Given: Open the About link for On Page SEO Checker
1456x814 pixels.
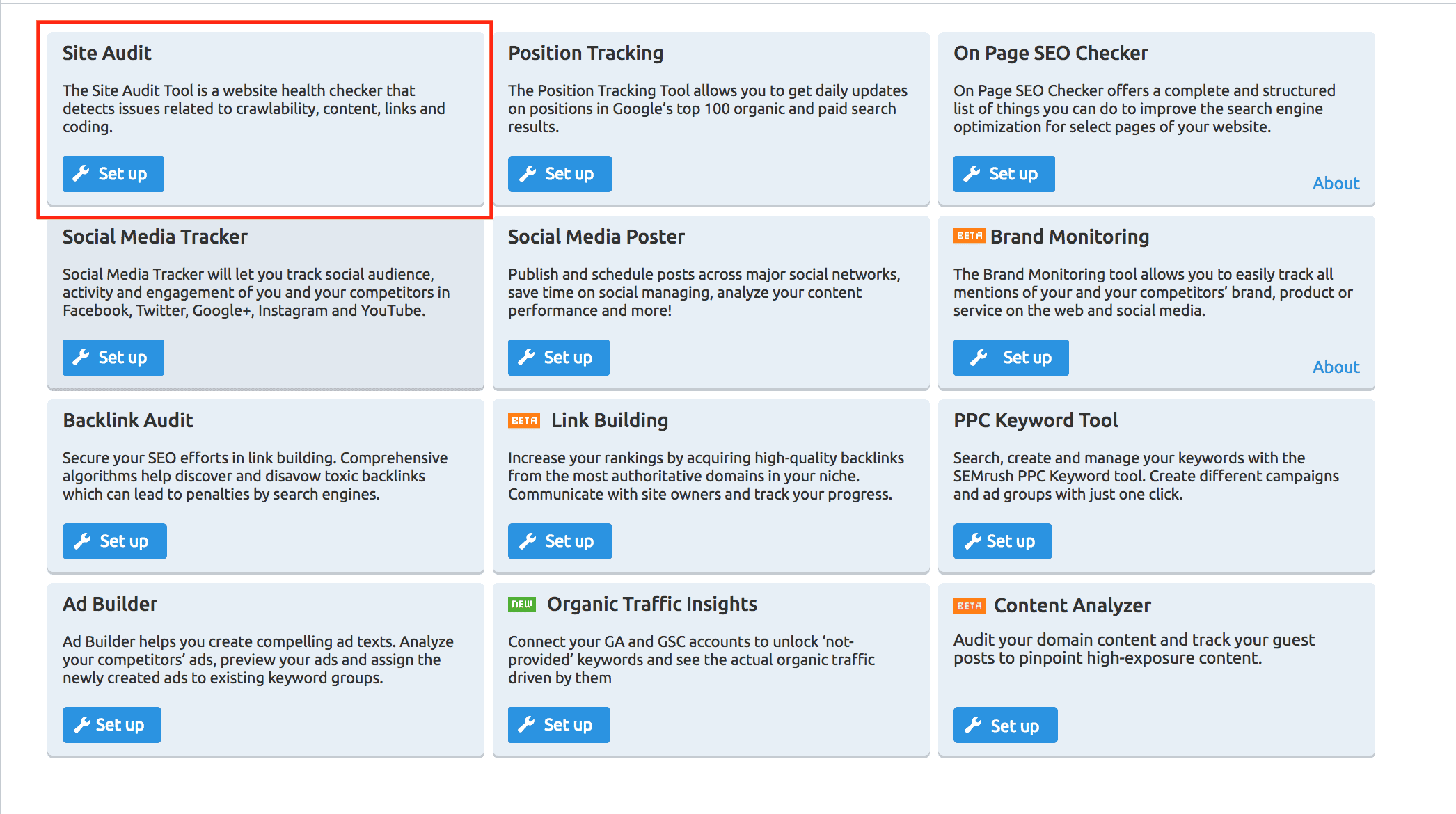Looking at the screenshot, I should 1336,183.
